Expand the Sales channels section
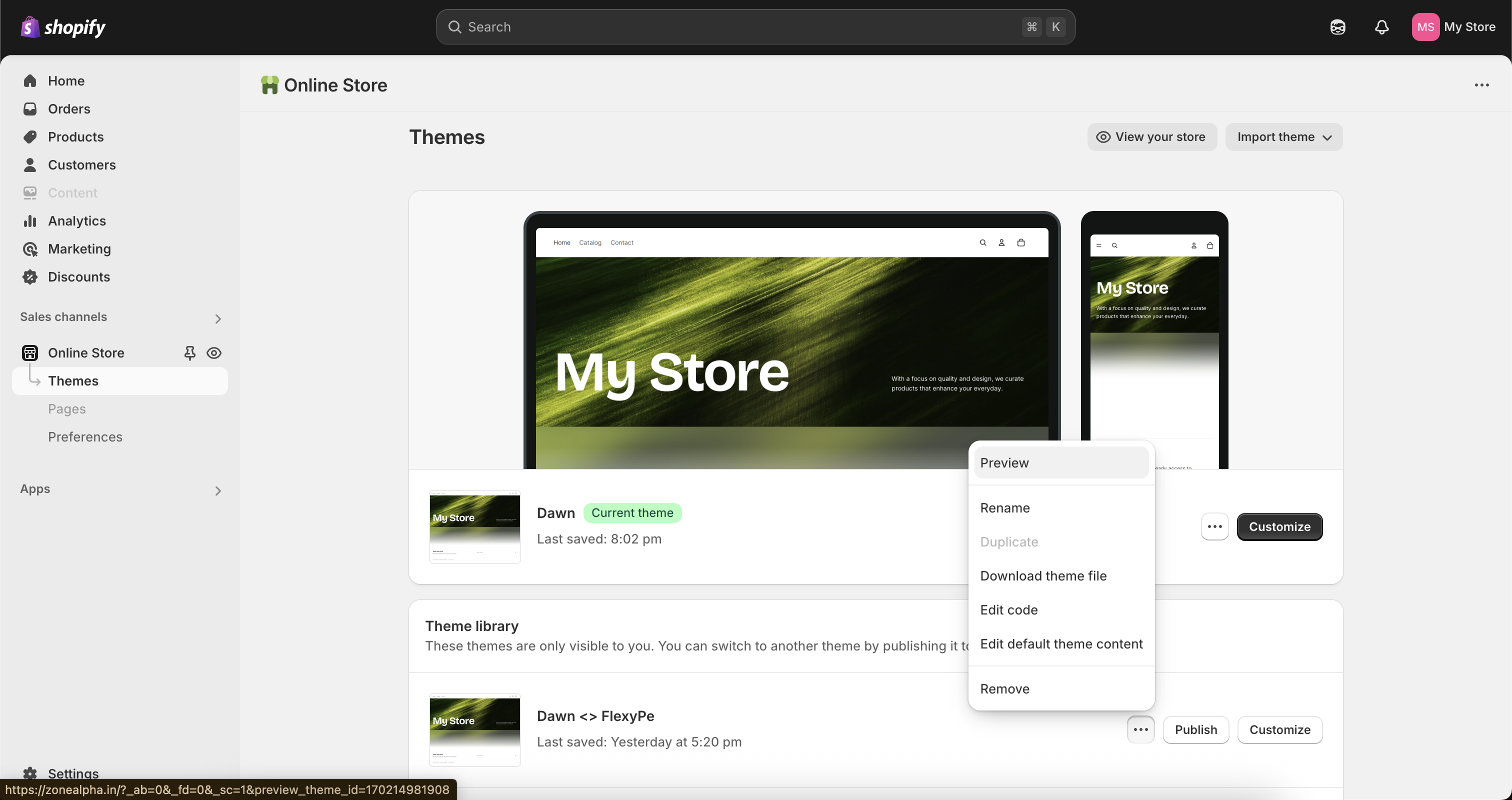This screenshot has width=1512, height=800. [x=218, y=318]
